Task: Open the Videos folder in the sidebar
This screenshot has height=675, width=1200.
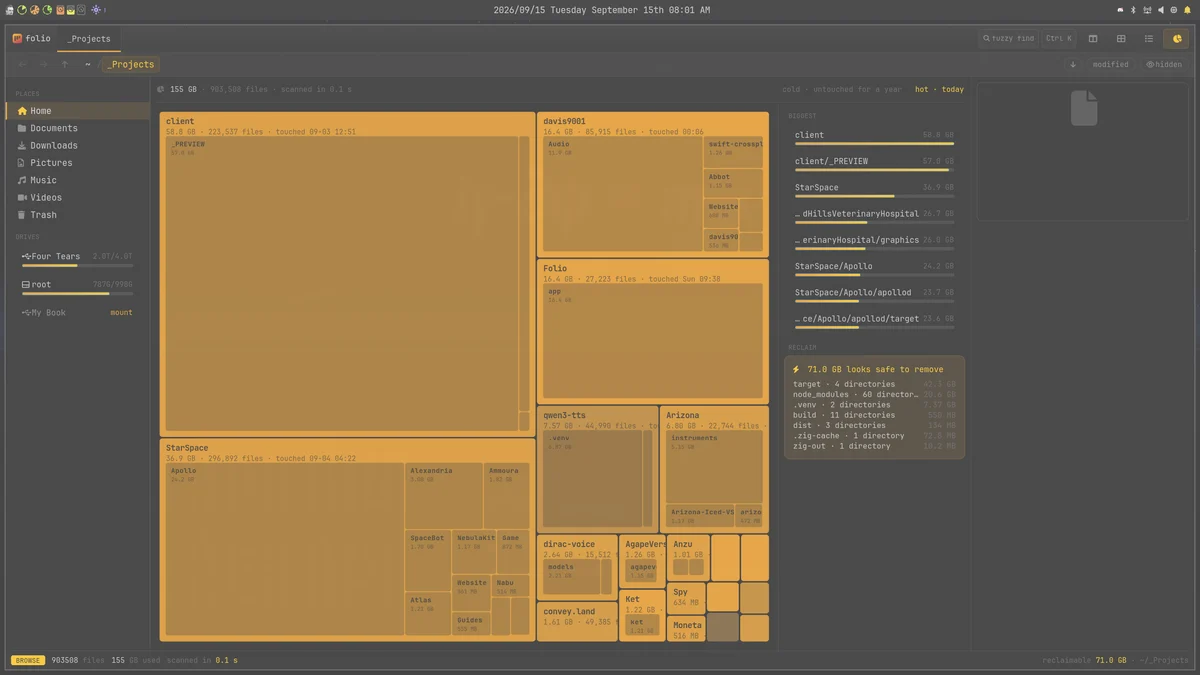Action: (80, 197)
